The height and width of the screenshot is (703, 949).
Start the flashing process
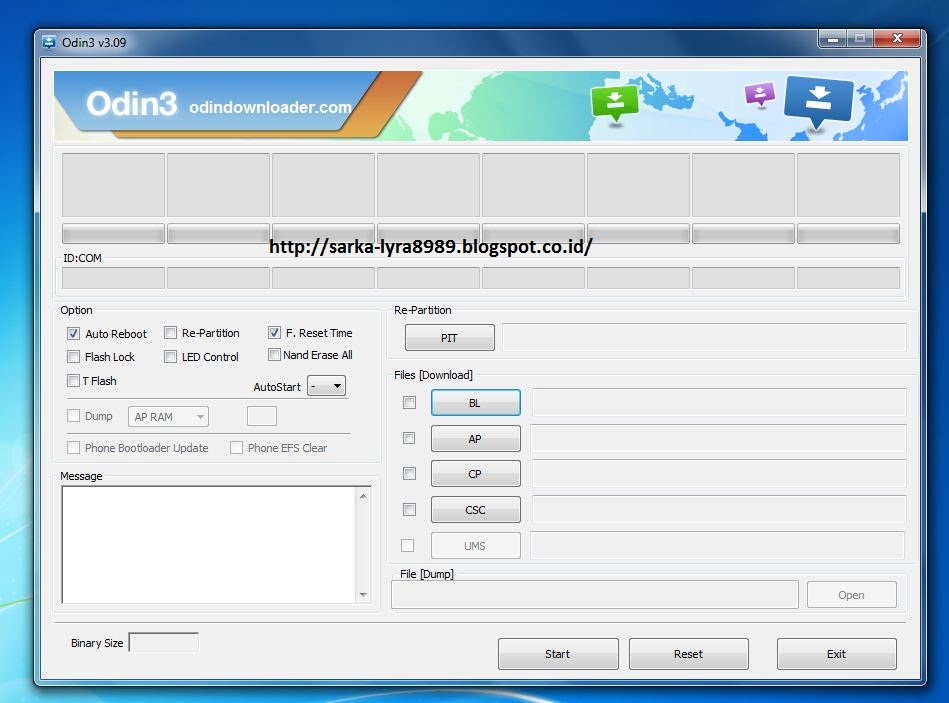click(558, 654)
